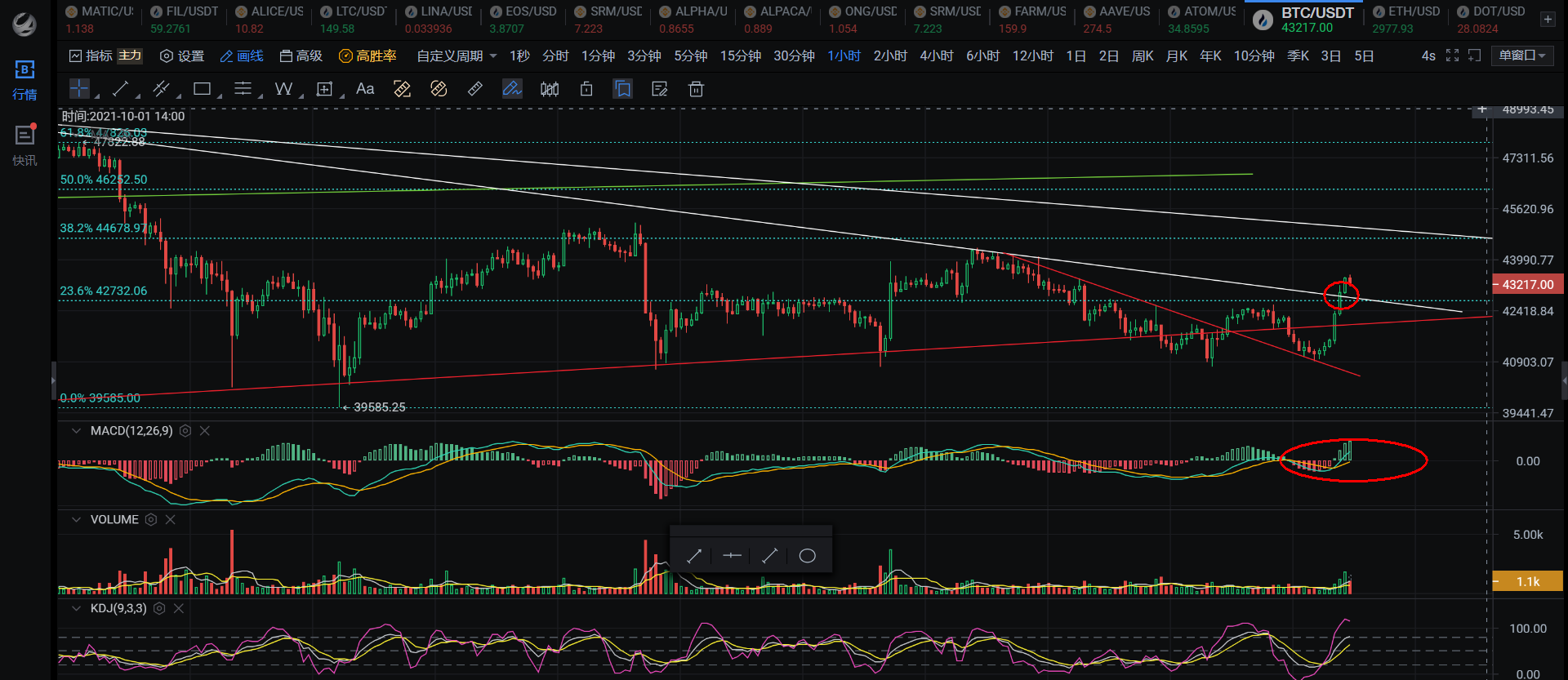
Task: Close the KDJ indicator panel
Action: (x=179, y=609)
